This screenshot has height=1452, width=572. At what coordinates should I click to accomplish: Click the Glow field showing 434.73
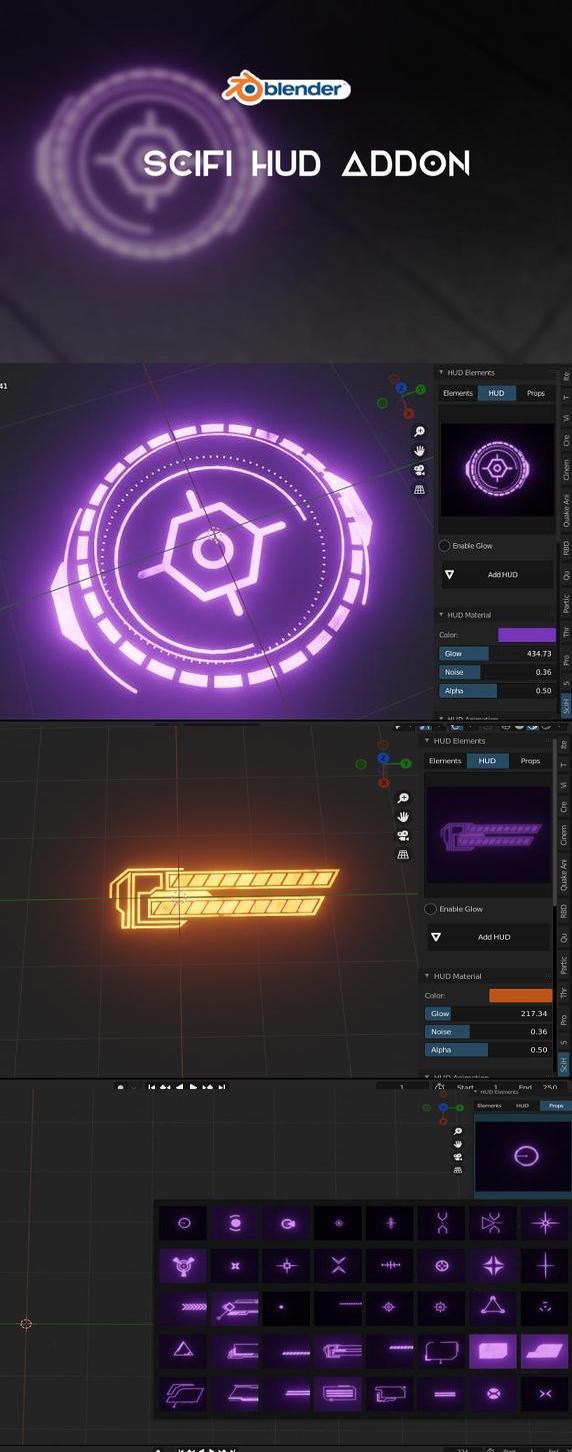click(x=497, y=653)
